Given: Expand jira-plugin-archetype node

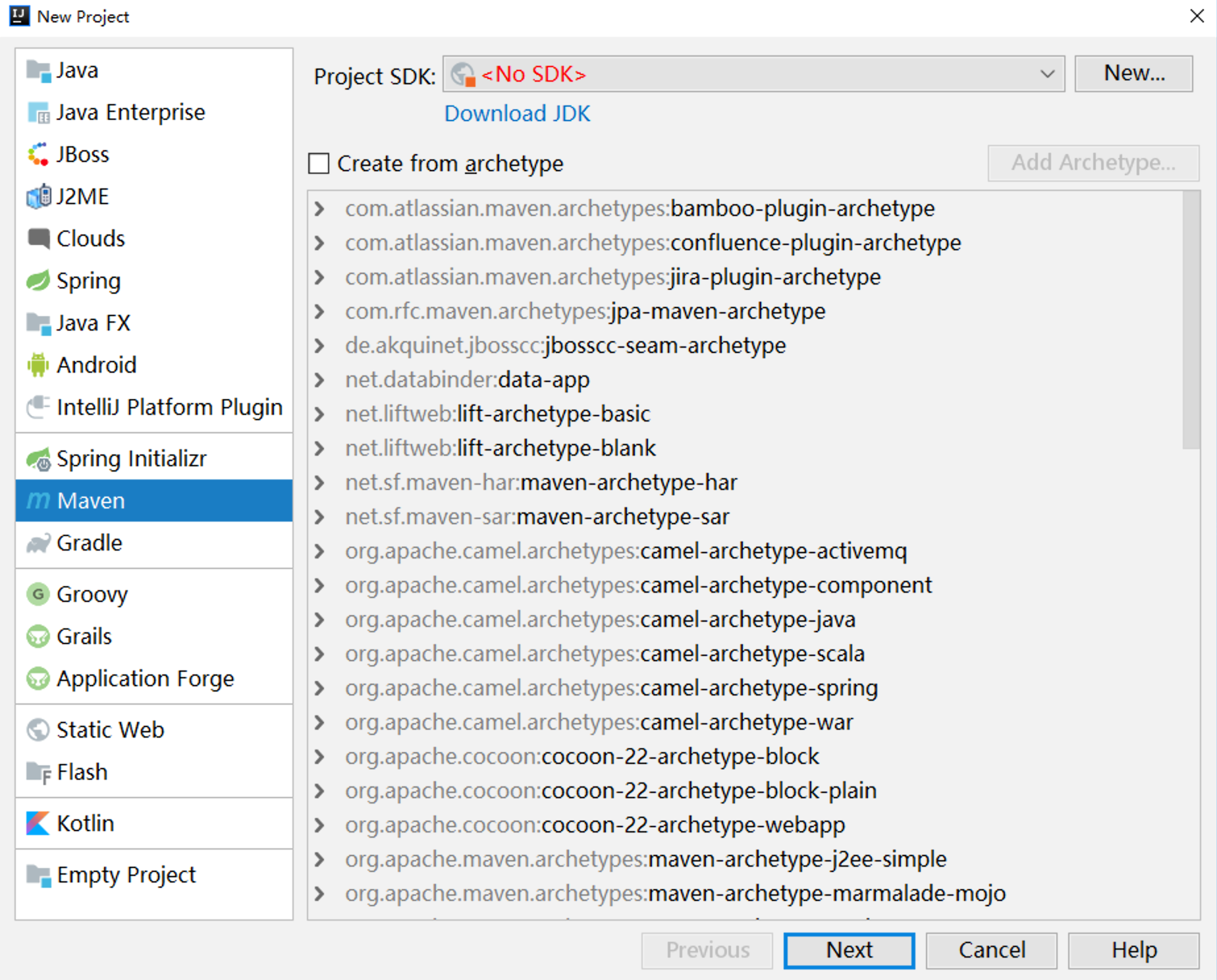Looking at the screenshot, I should (x=320, y=277).
